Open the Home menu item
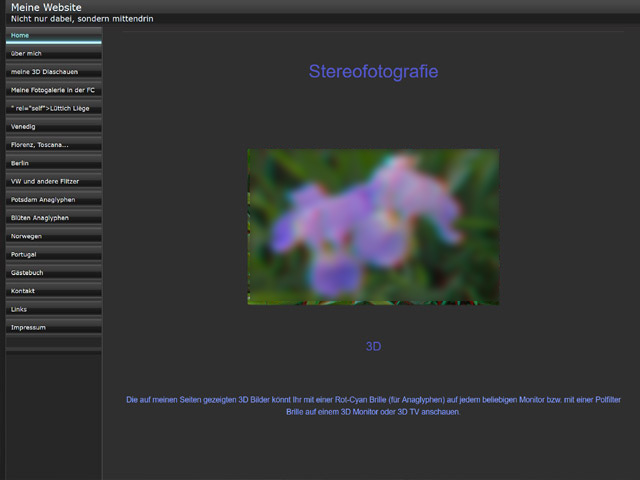Image resolution: width=640 pixels, height=480 pixels. tap(52, 35)
